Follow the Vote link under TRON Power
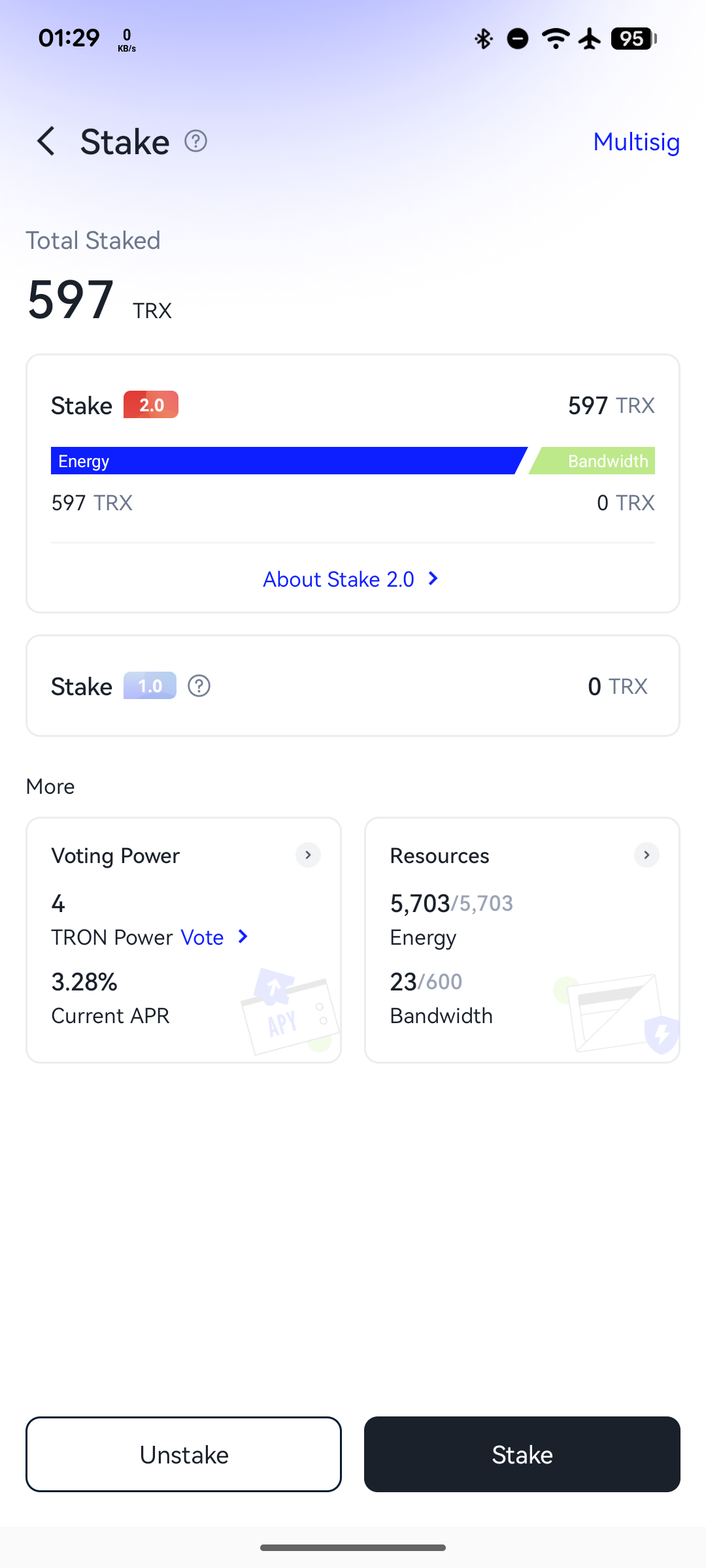The height and width of the screenshot is (1568, 706). click(203, 938)
